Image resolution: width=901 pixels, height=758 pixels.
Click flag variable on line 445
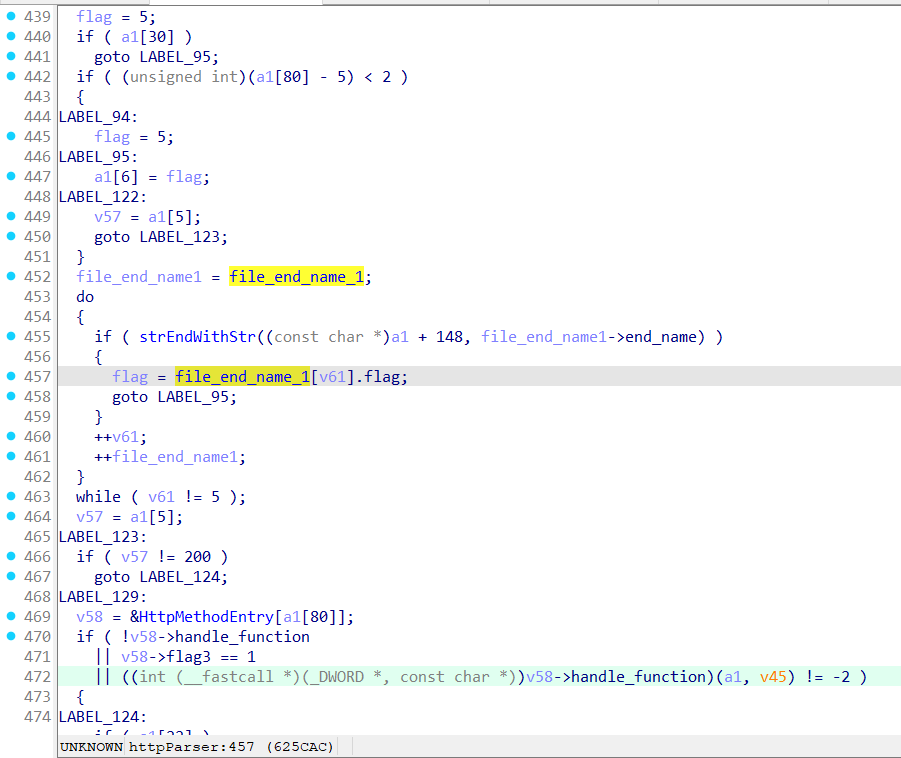point(112,137)
